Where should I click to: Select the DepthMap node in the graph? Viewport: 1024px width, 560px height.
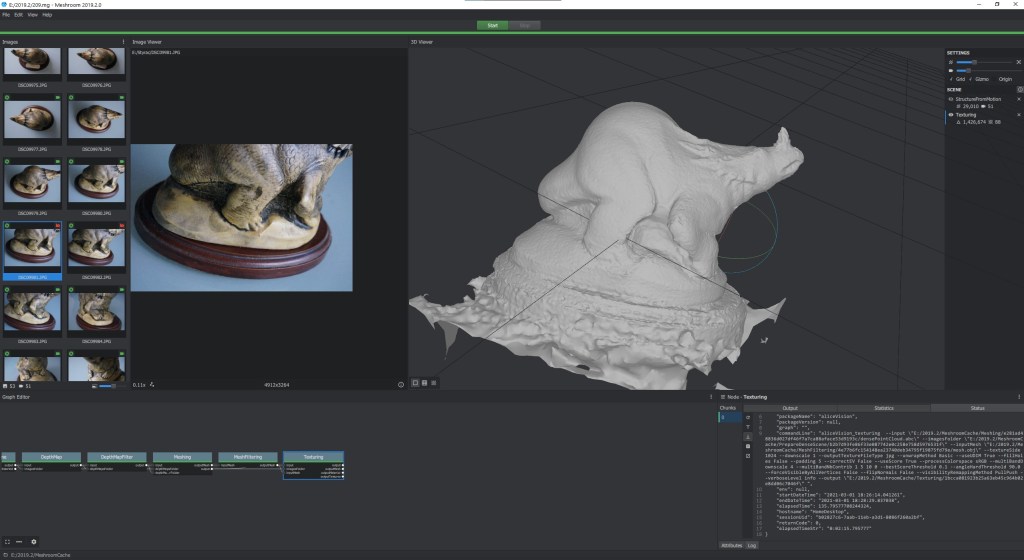pos(51,456)
